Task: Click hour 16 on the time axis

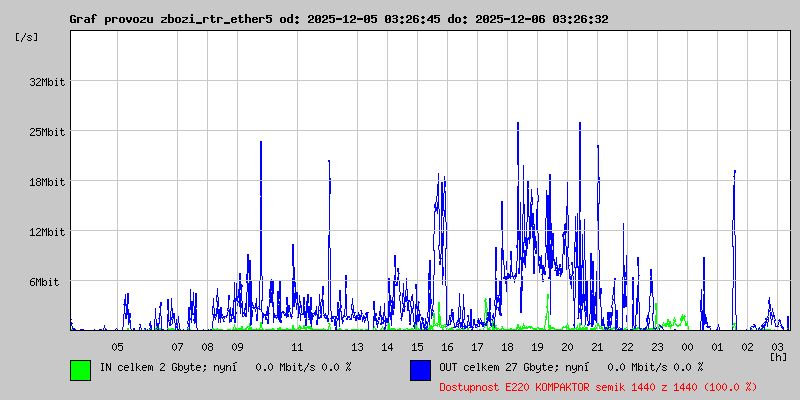Action: 447,347
